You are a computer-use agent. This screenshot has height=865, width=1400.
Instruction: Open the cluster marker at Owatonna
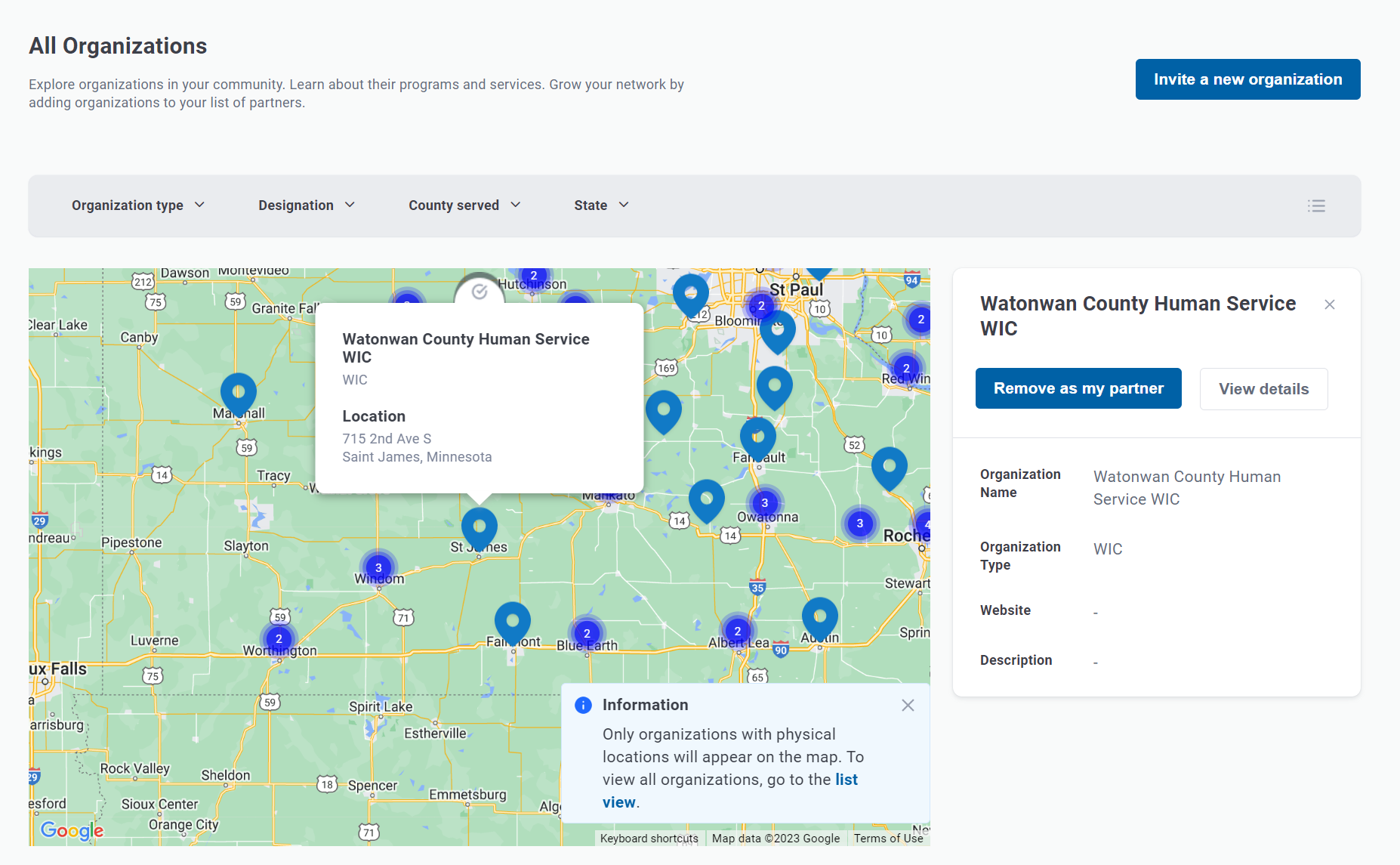point(764,503)
